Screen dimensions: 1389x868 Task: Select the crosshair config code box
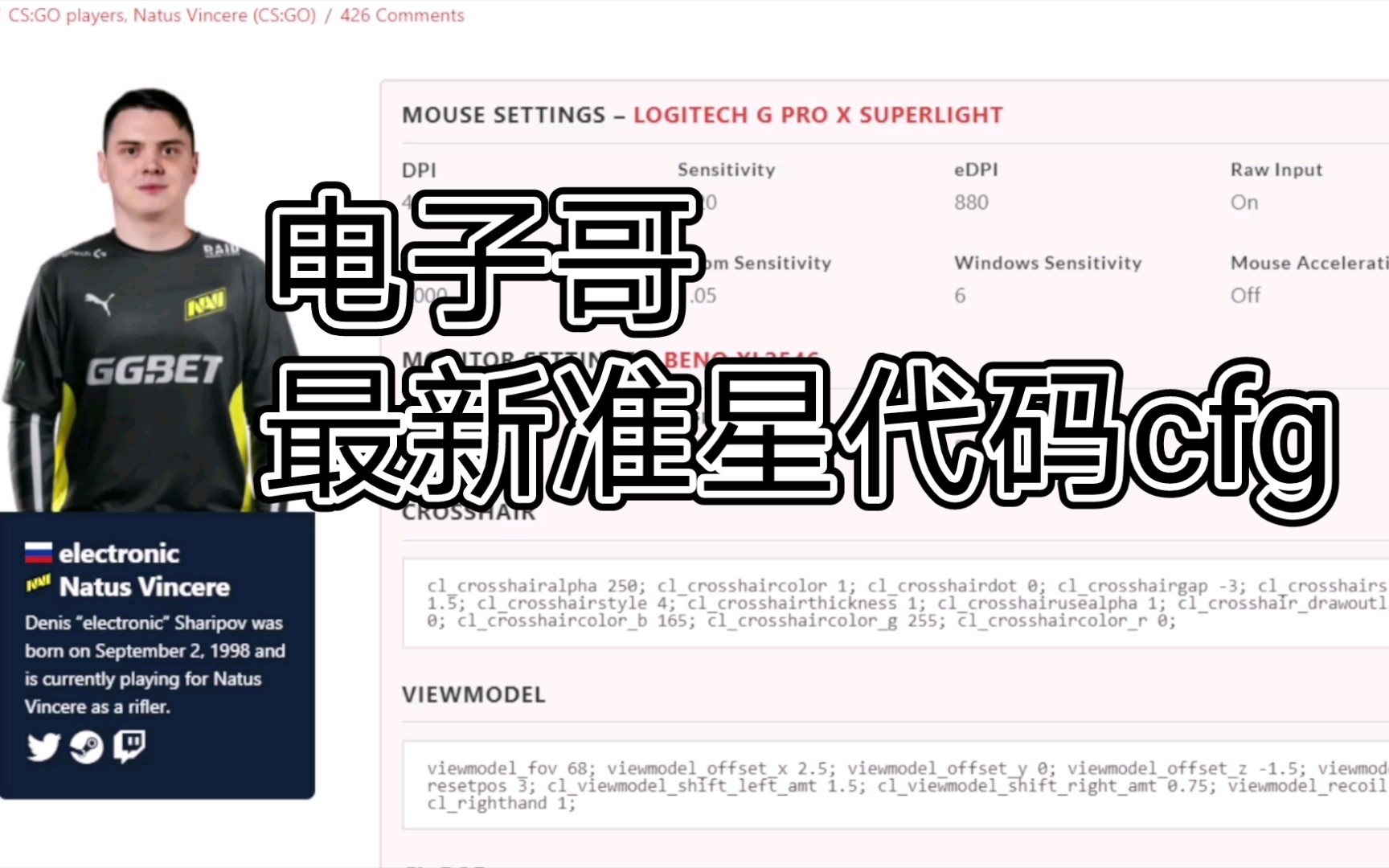click(x=895, y=603)
